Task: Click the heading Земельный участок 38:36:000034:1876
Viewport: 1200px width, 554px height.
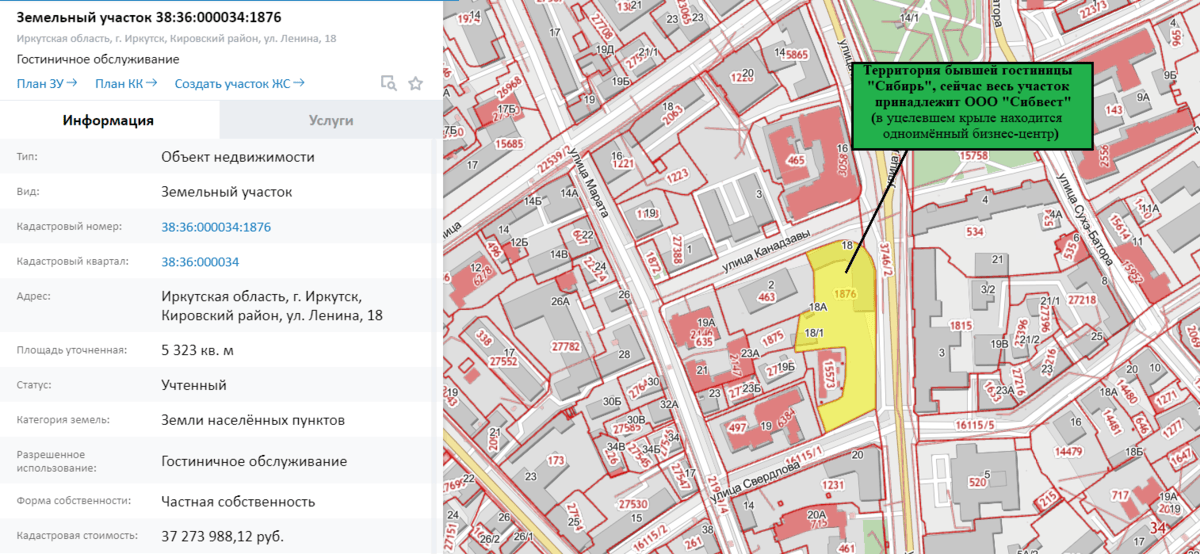Action: pos(149,17)
